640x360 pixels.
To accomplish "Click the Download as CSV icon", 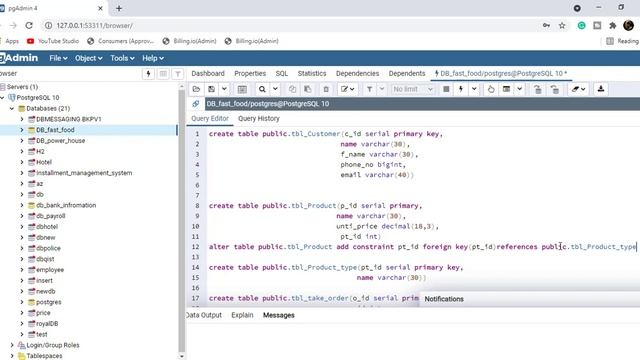I will pos(601,89).
